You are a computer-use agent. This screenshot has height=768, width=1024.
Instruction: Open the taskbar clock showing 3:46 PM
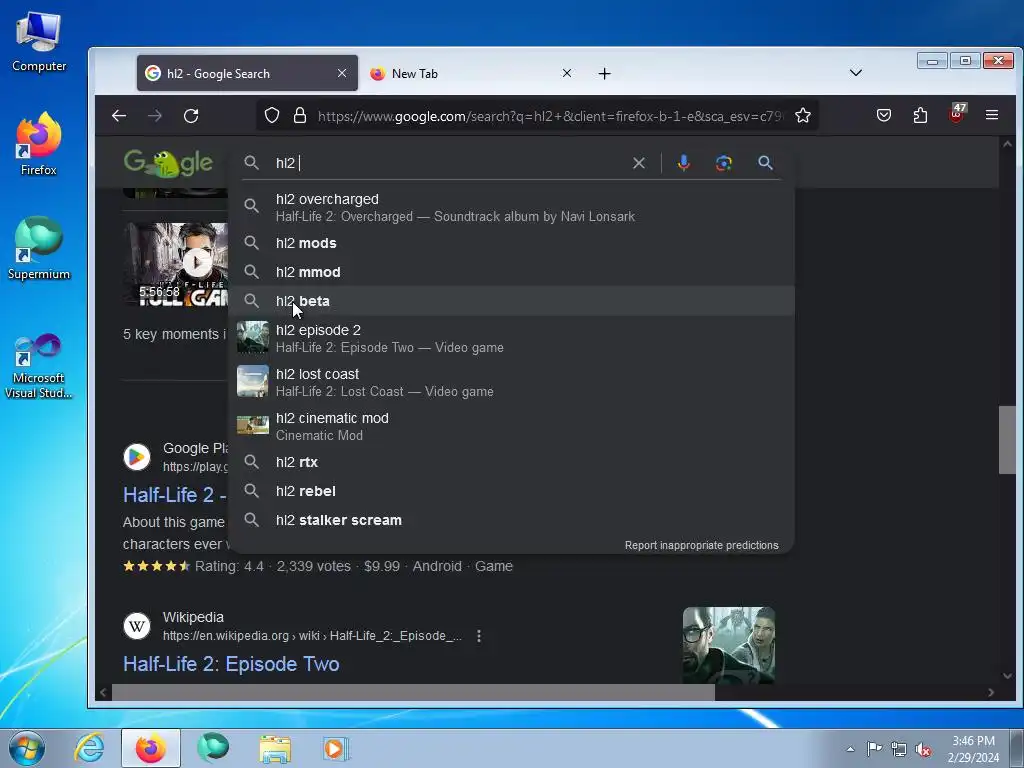[x=973, y=749]
